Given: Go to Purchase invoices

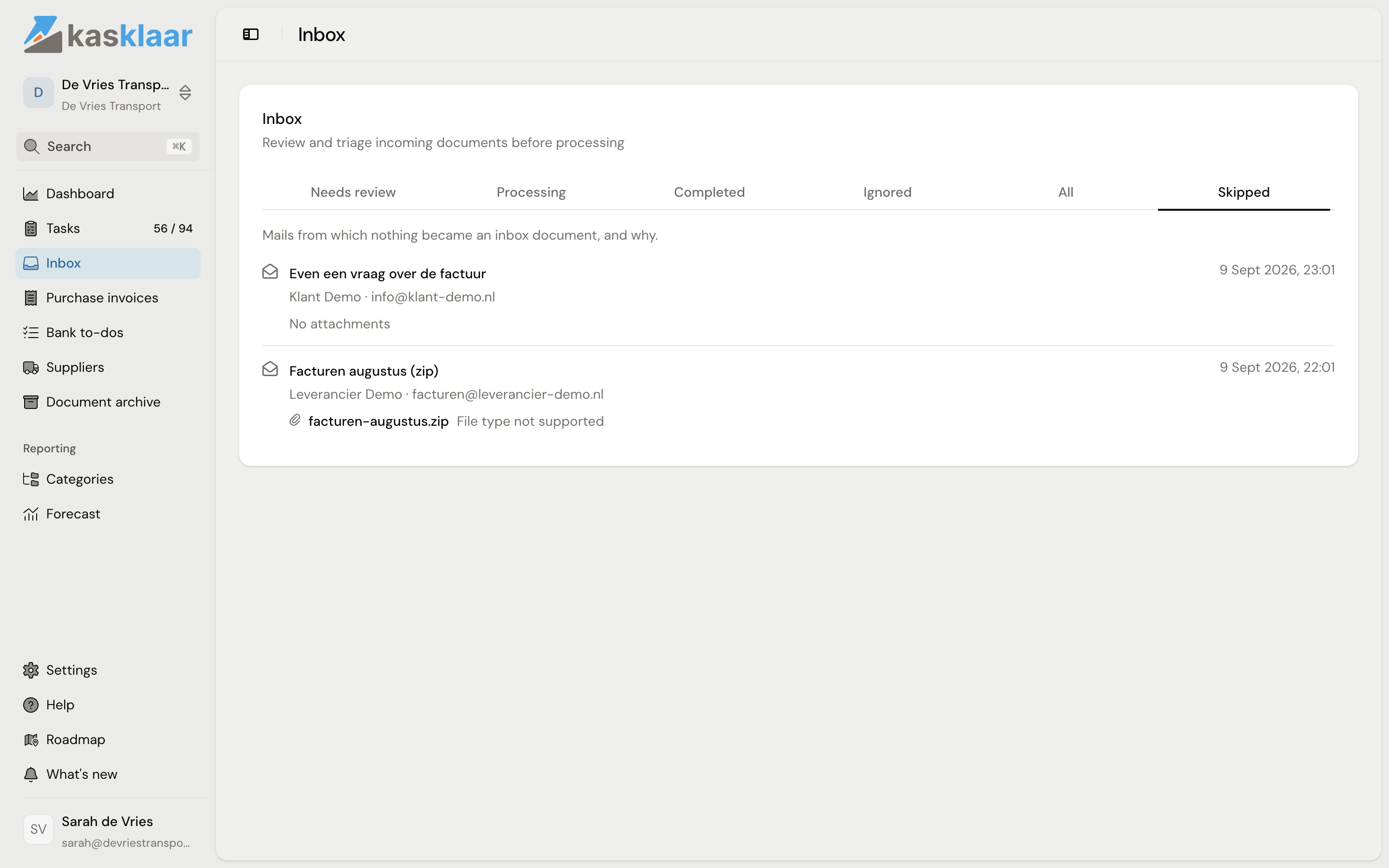Looking at the screenshot, I should tap(108, 298).
